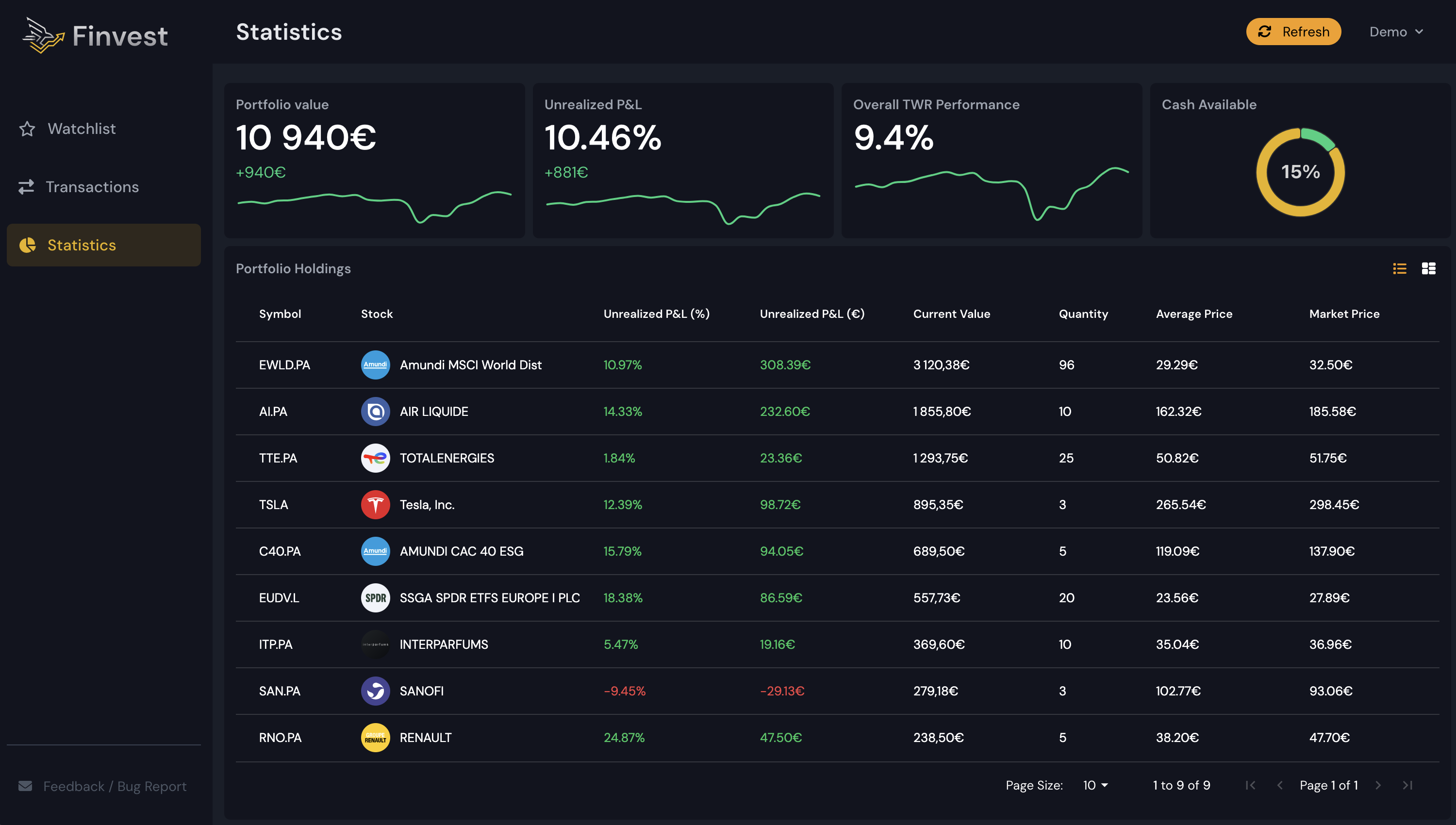Open the Watchlist page

104,129
